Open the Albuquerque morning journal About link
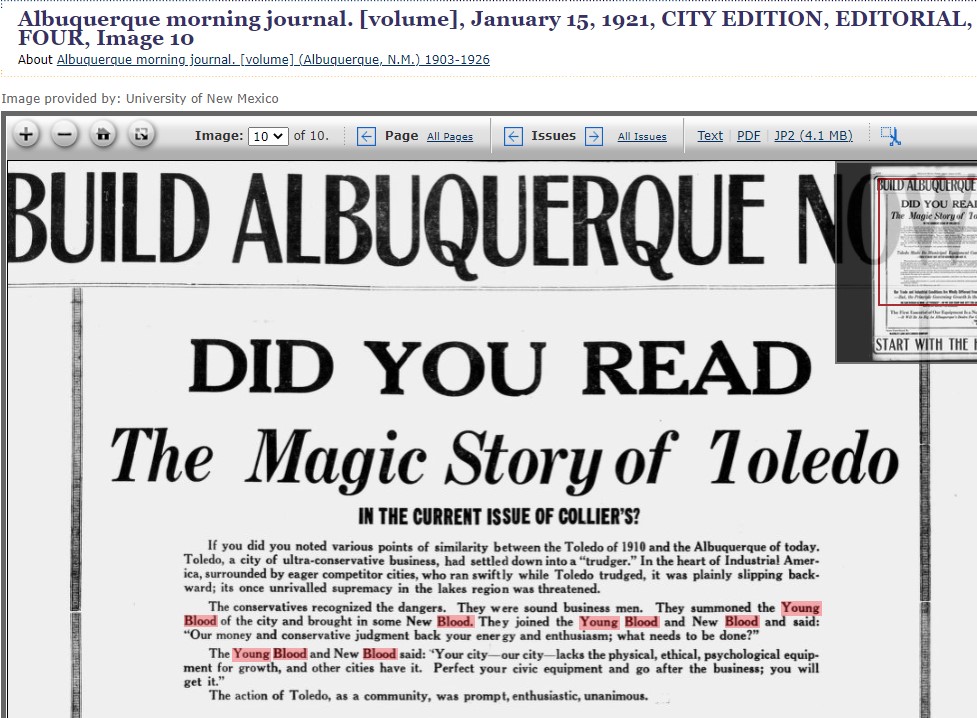977x718 pixels. (x=273, y=60)
